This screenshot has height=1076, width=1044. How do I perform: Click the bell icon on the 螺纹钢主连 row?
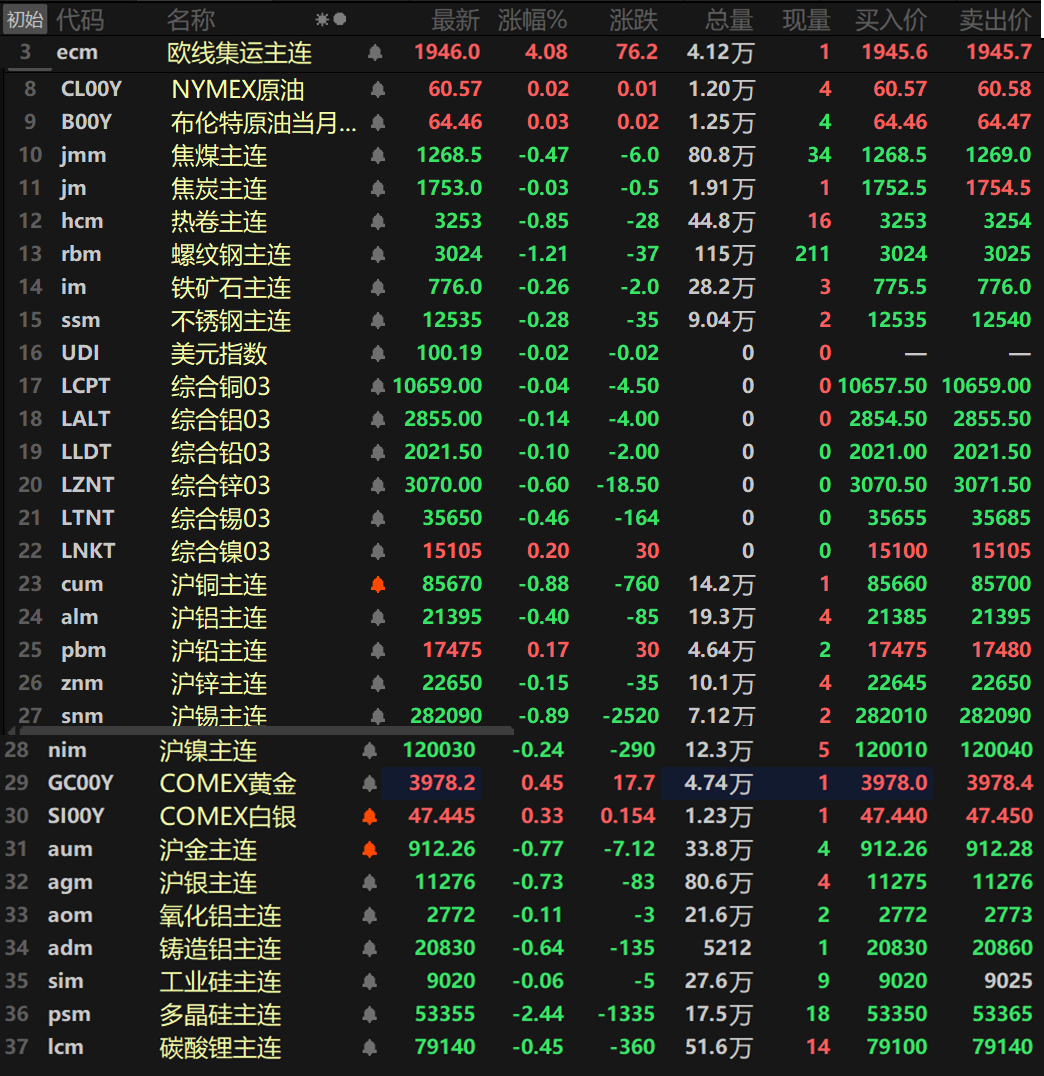click(x=378, y=255)
